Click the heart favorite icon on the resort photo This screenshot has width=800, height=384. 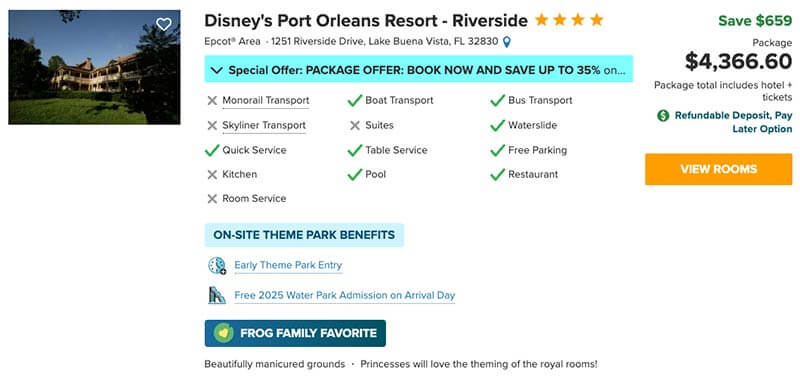pos(163,24)
